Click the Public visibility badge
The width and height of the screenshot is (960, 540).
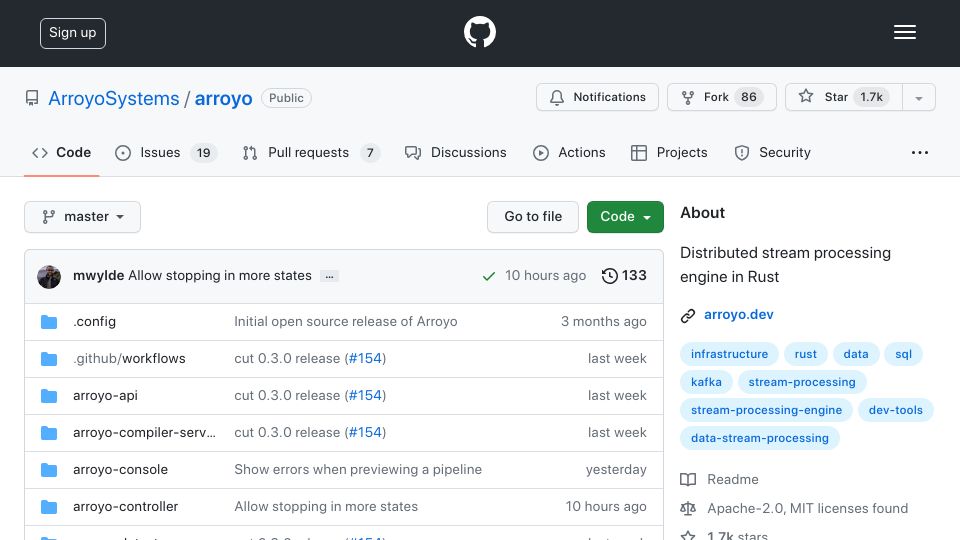286,98
